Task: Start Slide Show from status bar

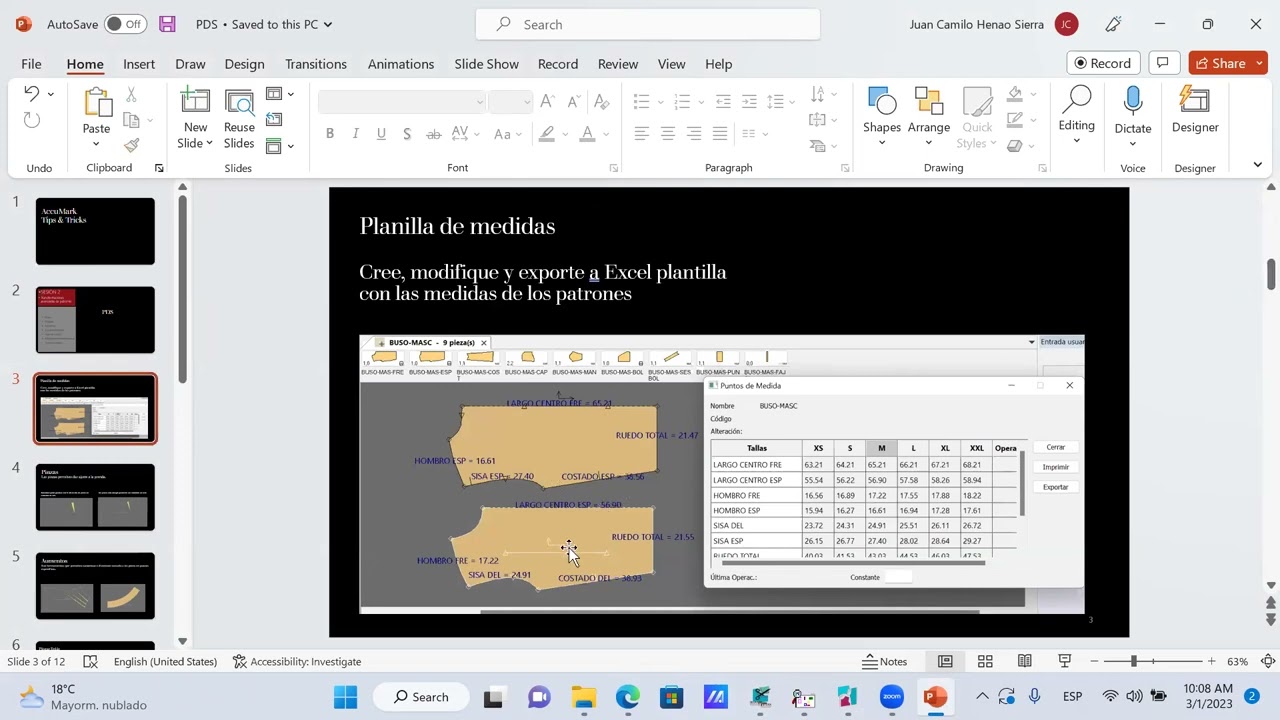Action: pyautogui.click(x=1065, y=661)
